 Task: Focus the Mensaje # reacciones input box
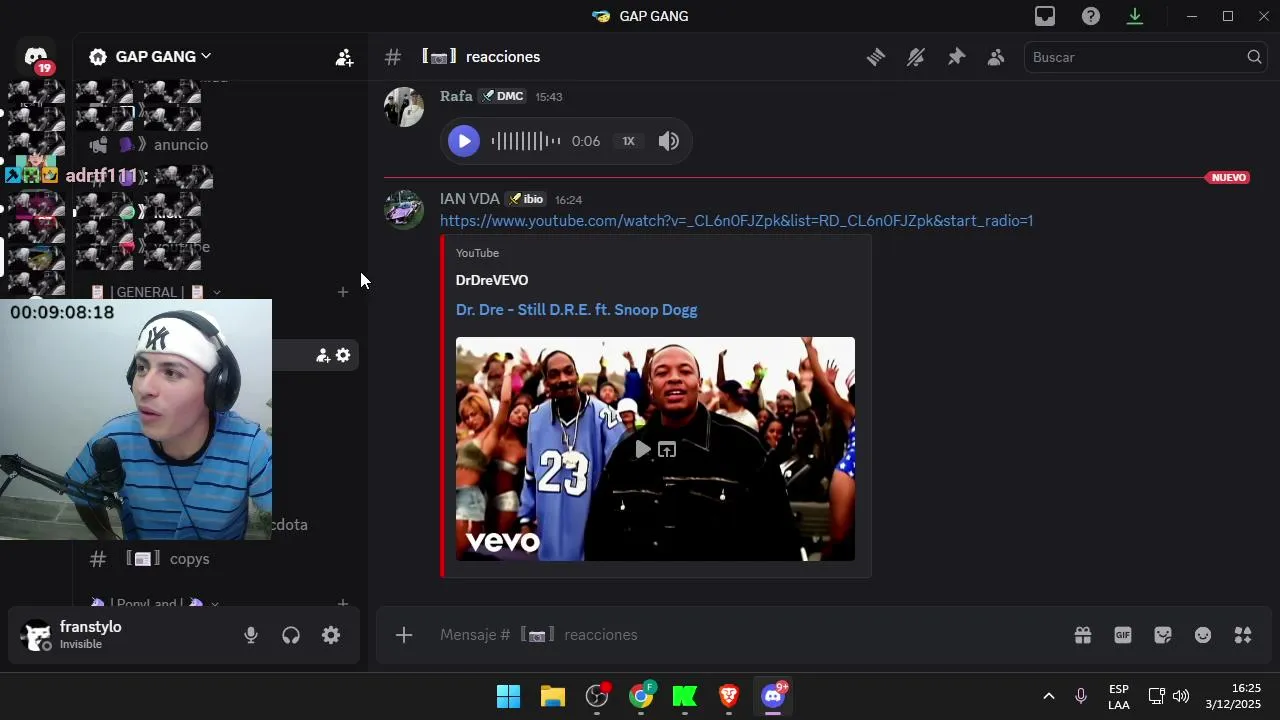click(740, 635)
